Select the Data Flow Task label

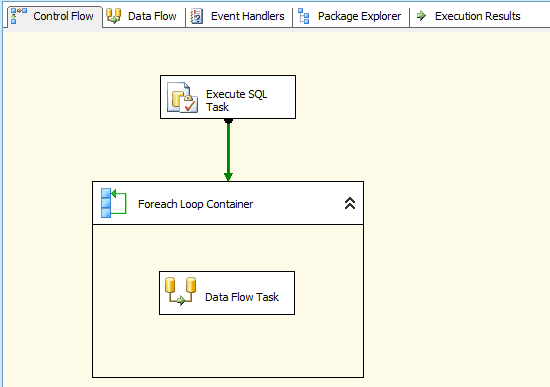pyautogui.click(x=242, y=297)
